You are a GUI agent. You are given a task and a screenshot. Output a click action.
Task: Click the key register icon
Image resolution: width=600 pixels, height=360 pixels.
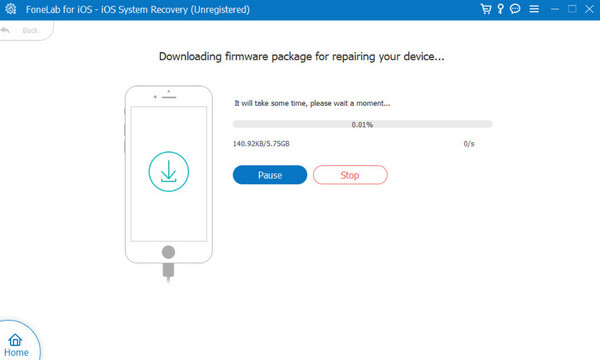click(501, 9)
